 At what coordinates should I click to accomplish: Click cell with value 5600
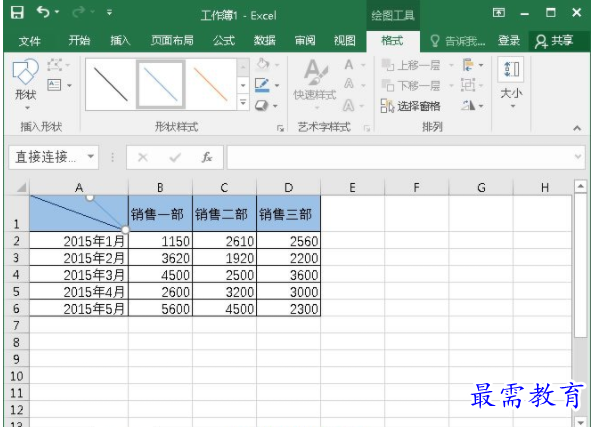pyautogui.click(x=160, y=309)
